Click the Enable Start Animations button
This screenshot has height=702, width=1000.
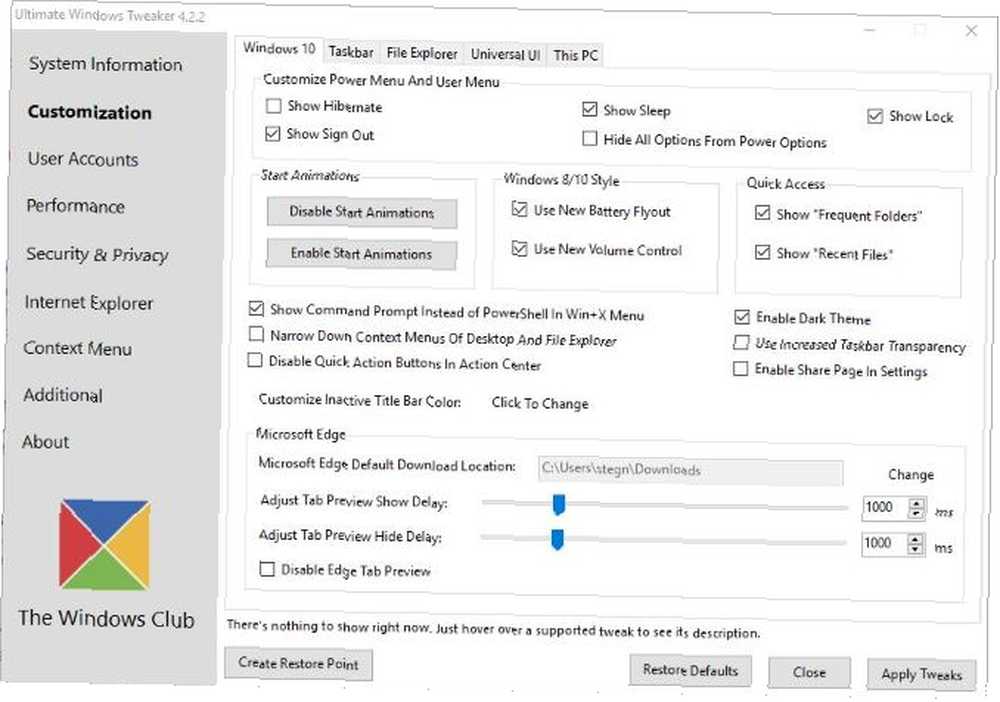(x=361, y=254)
